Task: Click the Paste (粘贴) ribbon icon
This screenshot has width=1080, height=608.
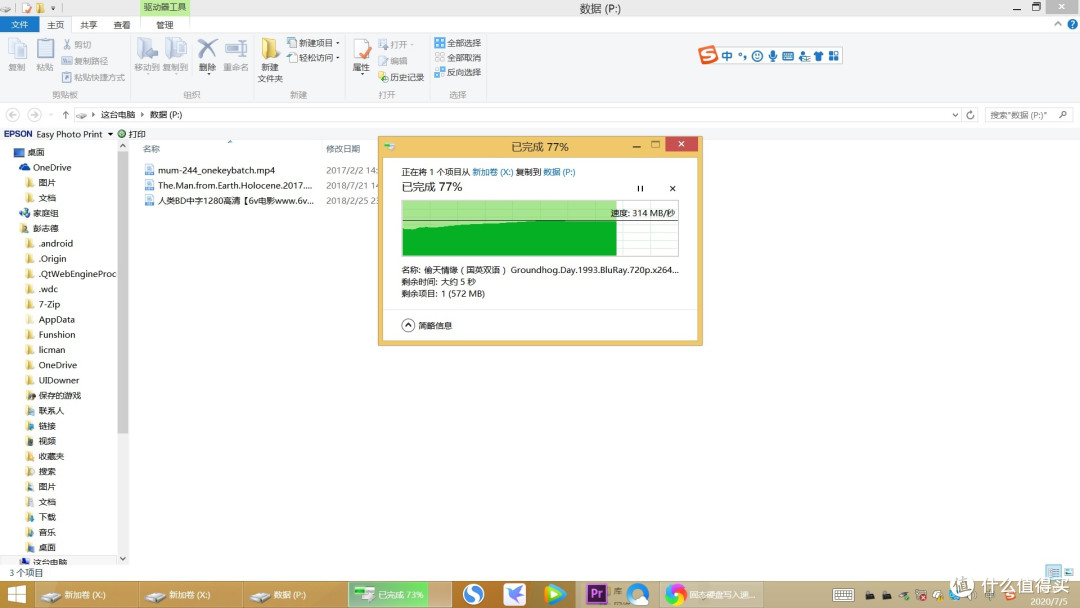Action: point(45,54)
